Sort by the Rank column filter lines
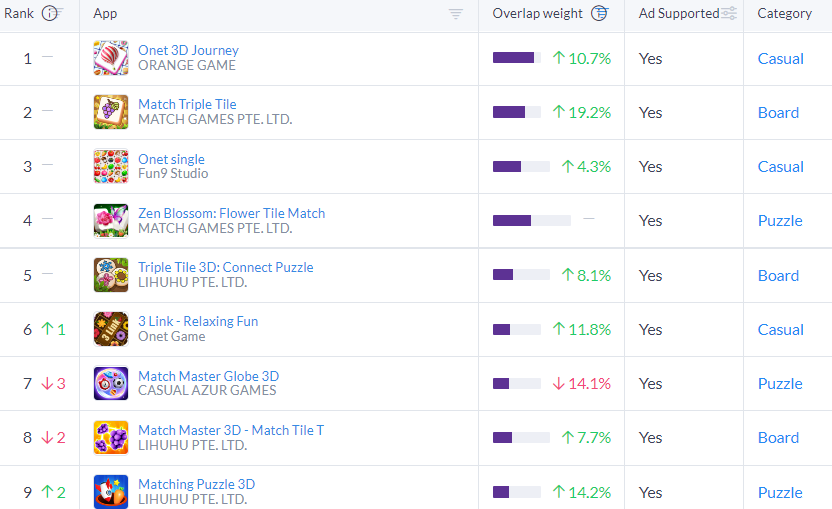The image size is (832, 509). pos(59,12)
